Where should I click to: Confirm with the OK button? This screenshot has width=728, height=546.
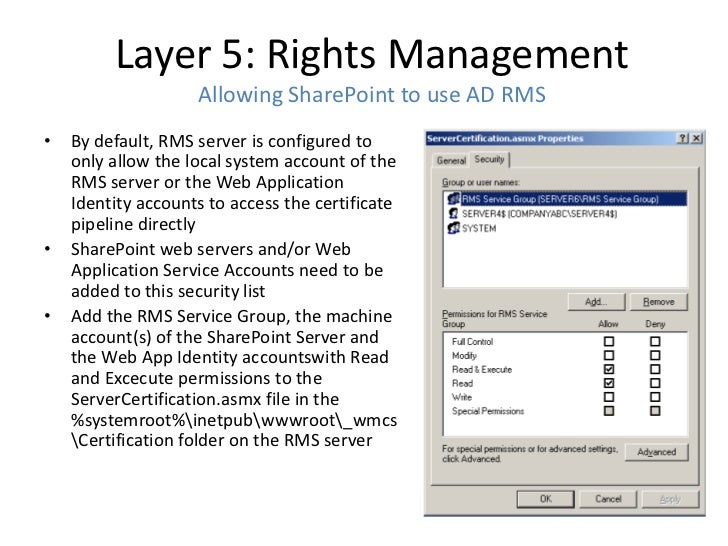tap(546, 499)
